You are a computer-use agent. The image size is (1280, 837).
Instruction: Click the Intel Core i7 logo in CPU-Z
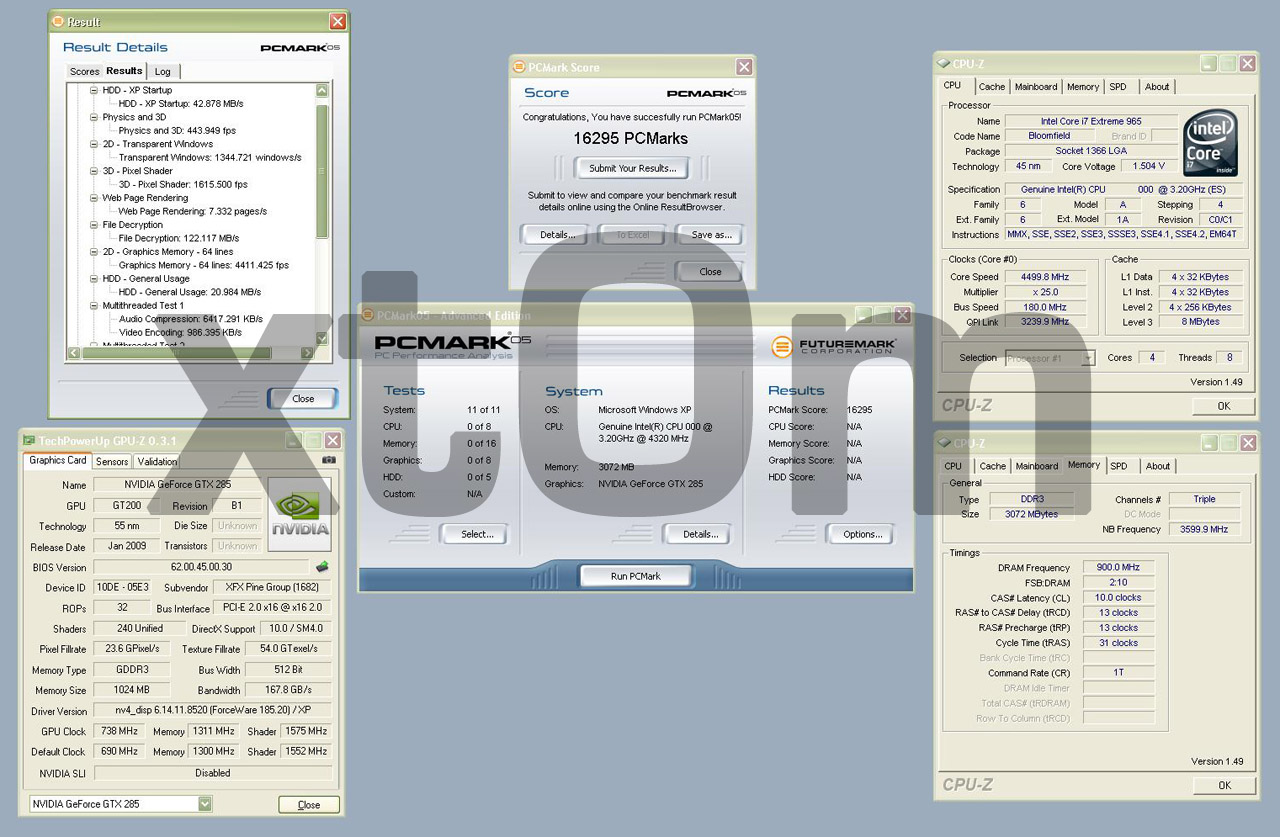click(1211, 143)
